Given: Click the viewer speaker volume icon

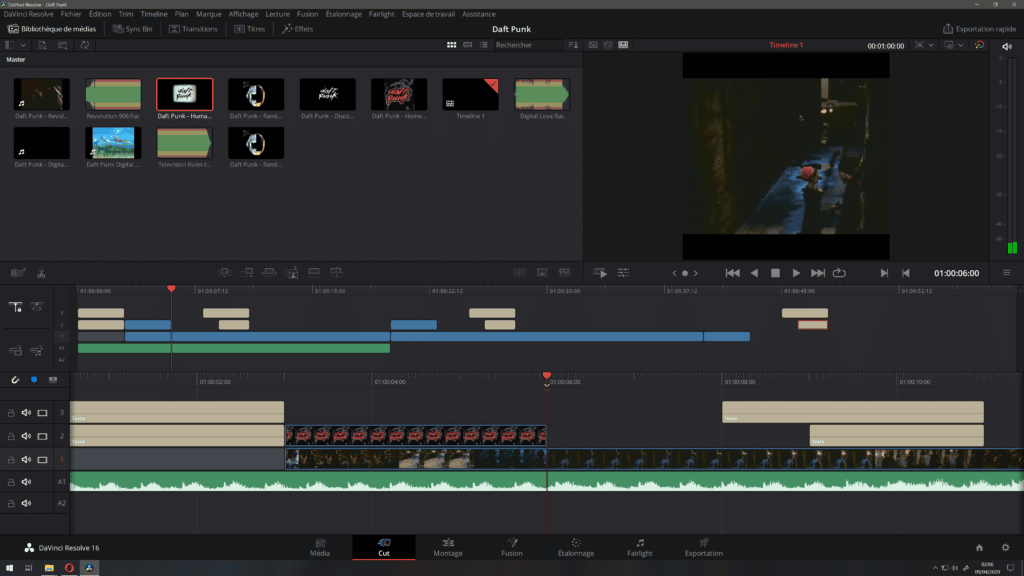Looking at the screenshot, I should (x=1006, y=46).
